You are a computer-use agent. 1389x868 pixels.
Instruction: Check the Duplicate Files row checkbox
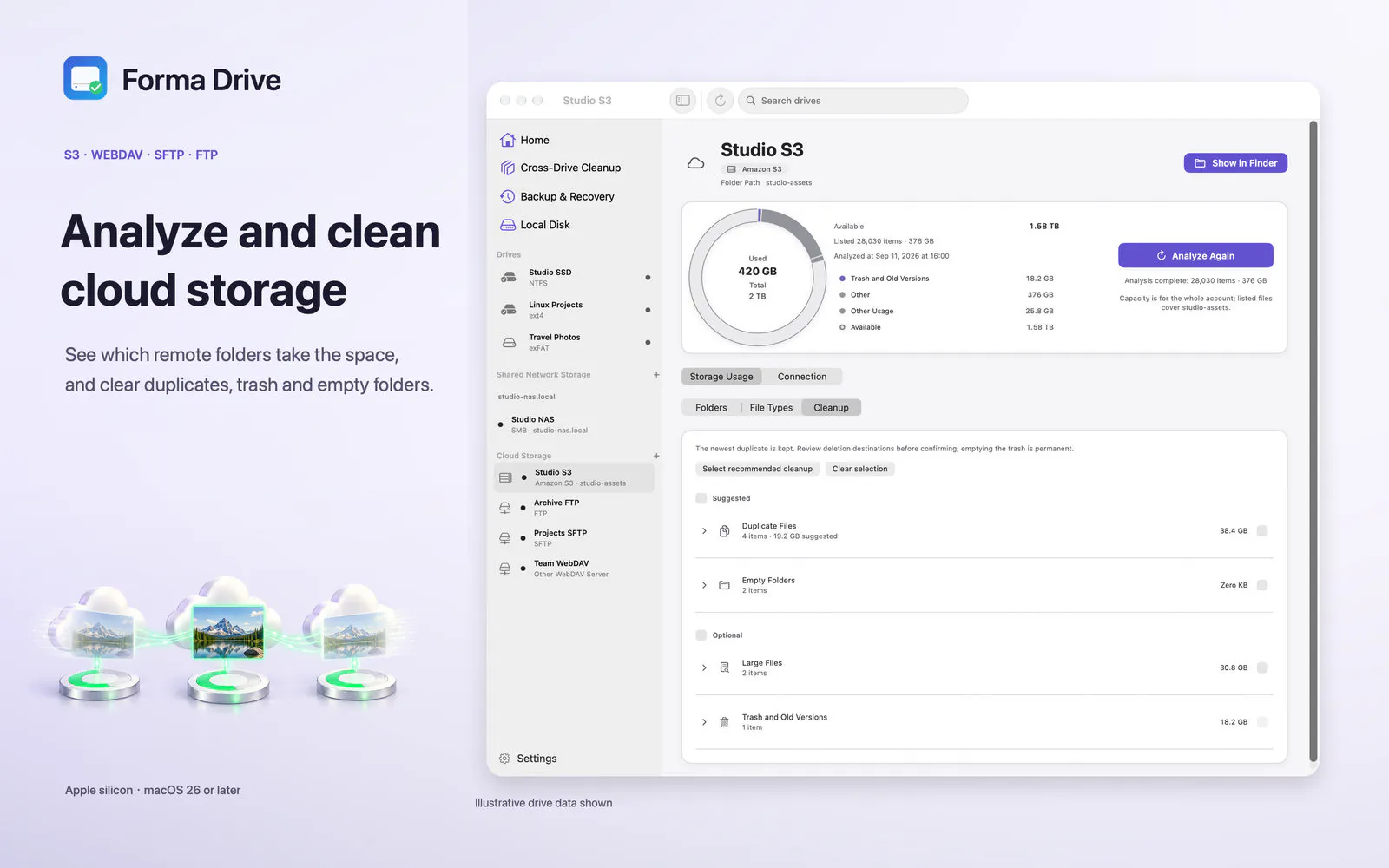(1262, 531)
